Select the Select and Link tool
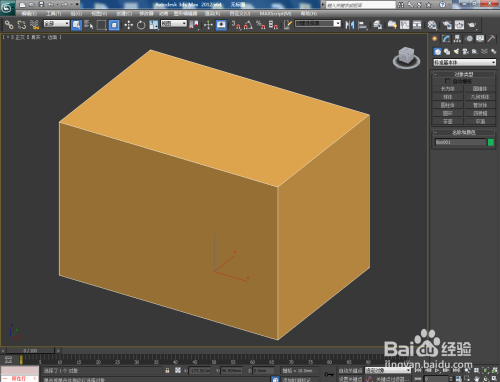Screen dimensions: 500x382 point(9,25)
